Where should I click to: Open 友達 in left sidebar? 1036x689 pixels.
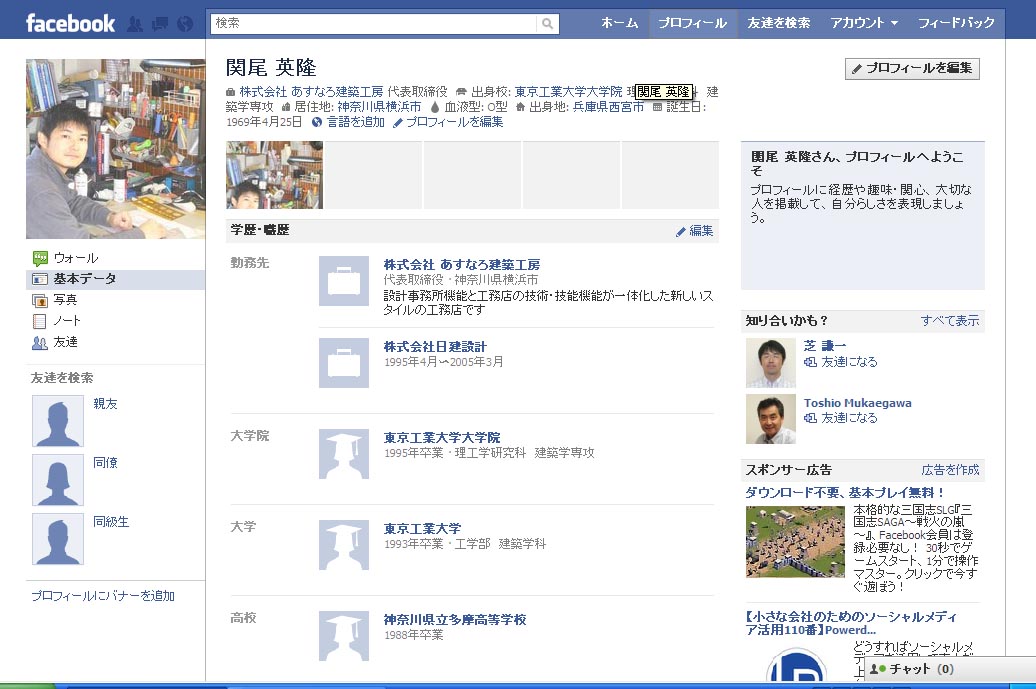pos(65,342)
